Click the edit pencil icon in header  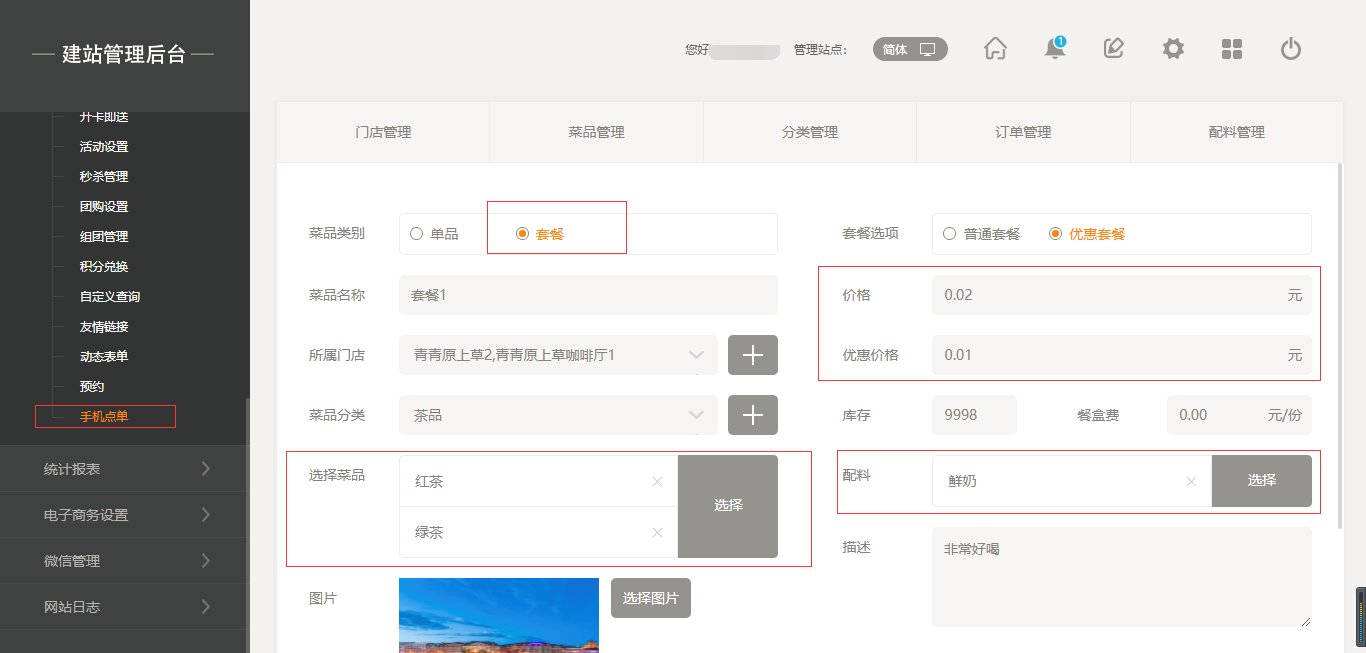point(1113,49)
